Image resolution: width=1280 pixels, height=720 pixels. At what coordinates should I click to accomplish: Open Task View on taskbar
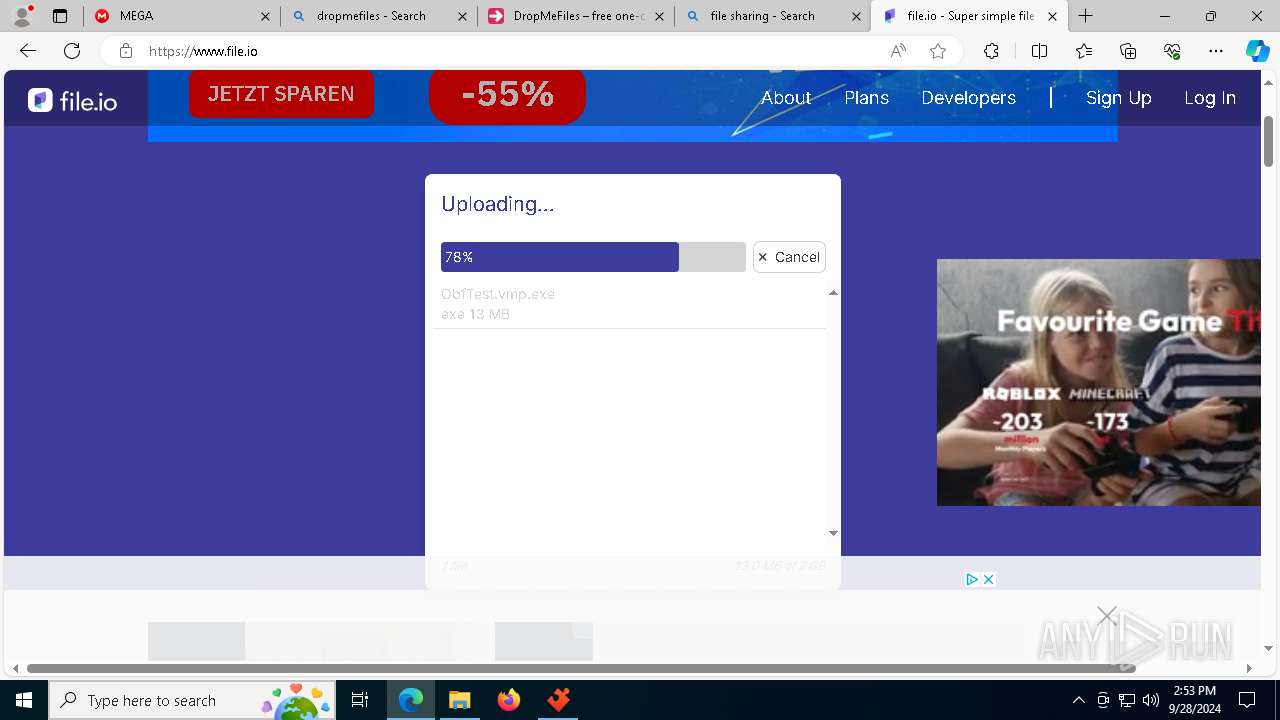click(x=360, y=700)
